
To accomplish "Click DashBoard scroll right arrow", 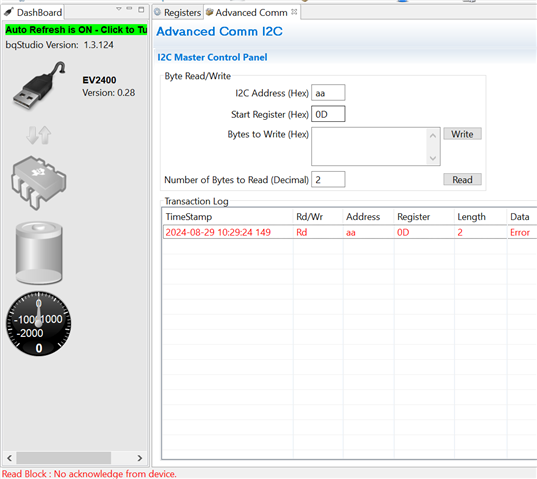I will point(139,458).
